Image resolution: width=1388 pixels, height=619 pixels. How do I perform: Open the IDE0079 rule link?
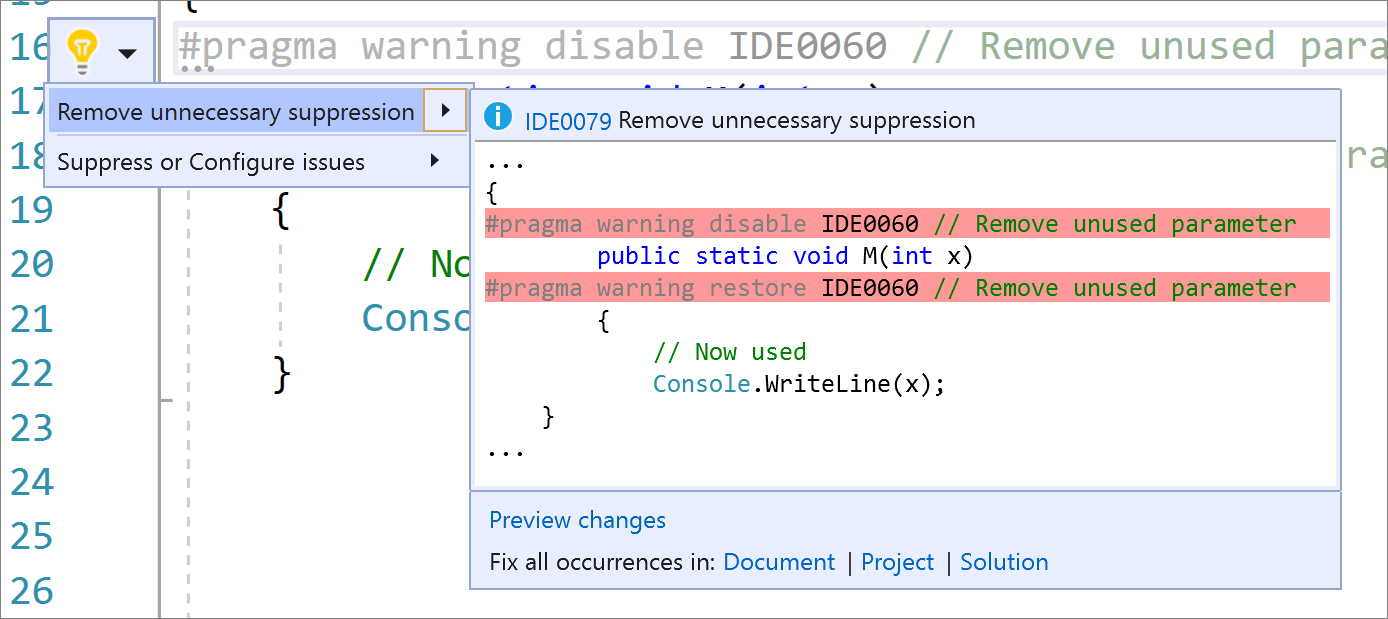pyautogui.click(x=567, y=121)
